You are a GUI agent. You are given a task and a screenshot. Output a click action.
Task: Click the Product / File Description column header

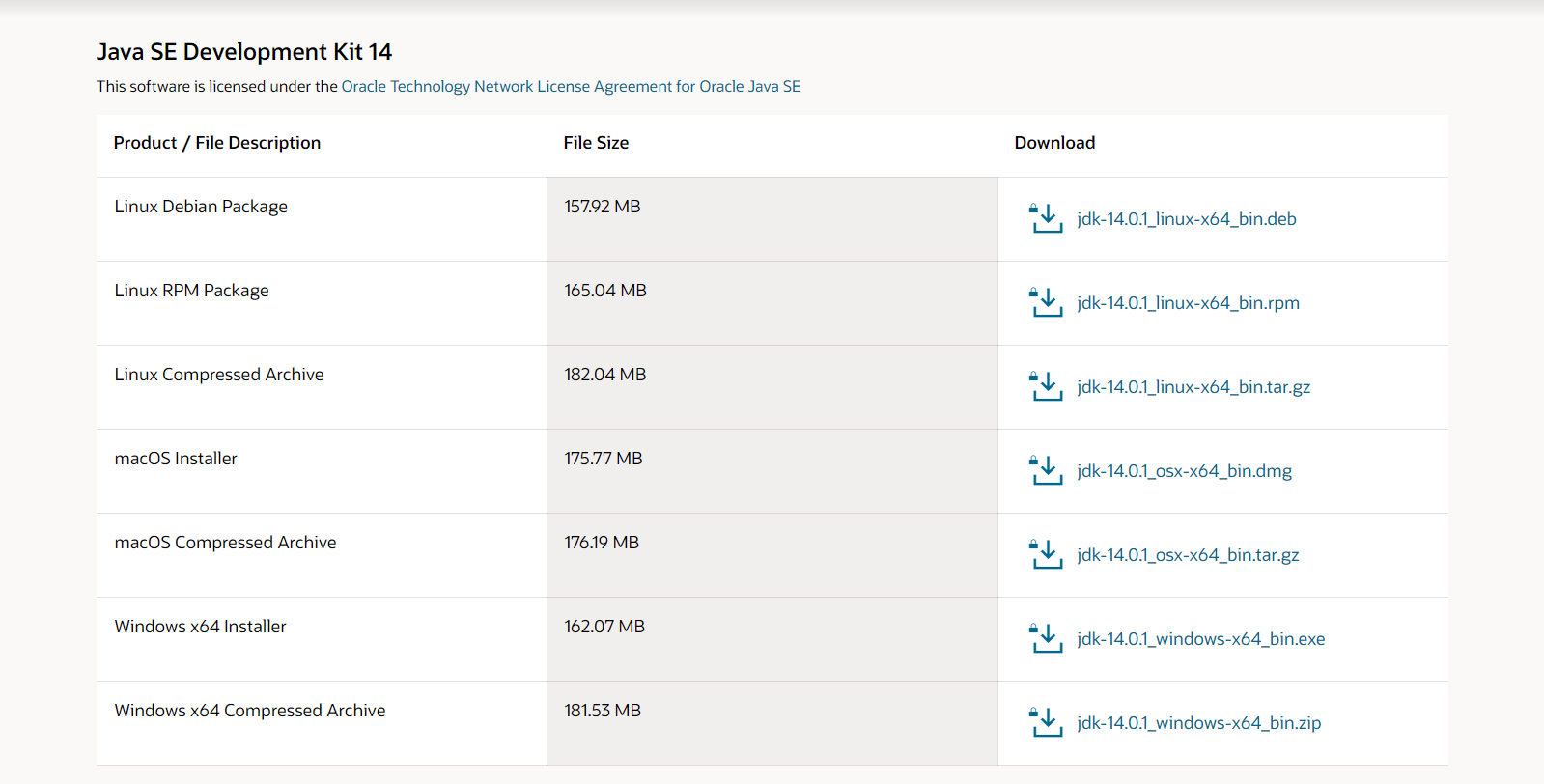(x=217, y=143)
